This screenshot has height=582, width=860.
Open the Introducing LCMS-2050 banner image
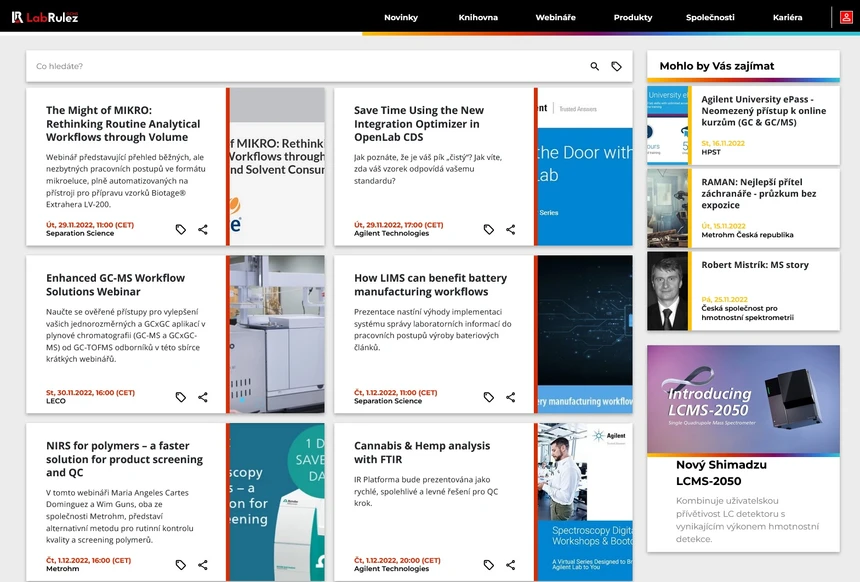(x=743, y=400)
